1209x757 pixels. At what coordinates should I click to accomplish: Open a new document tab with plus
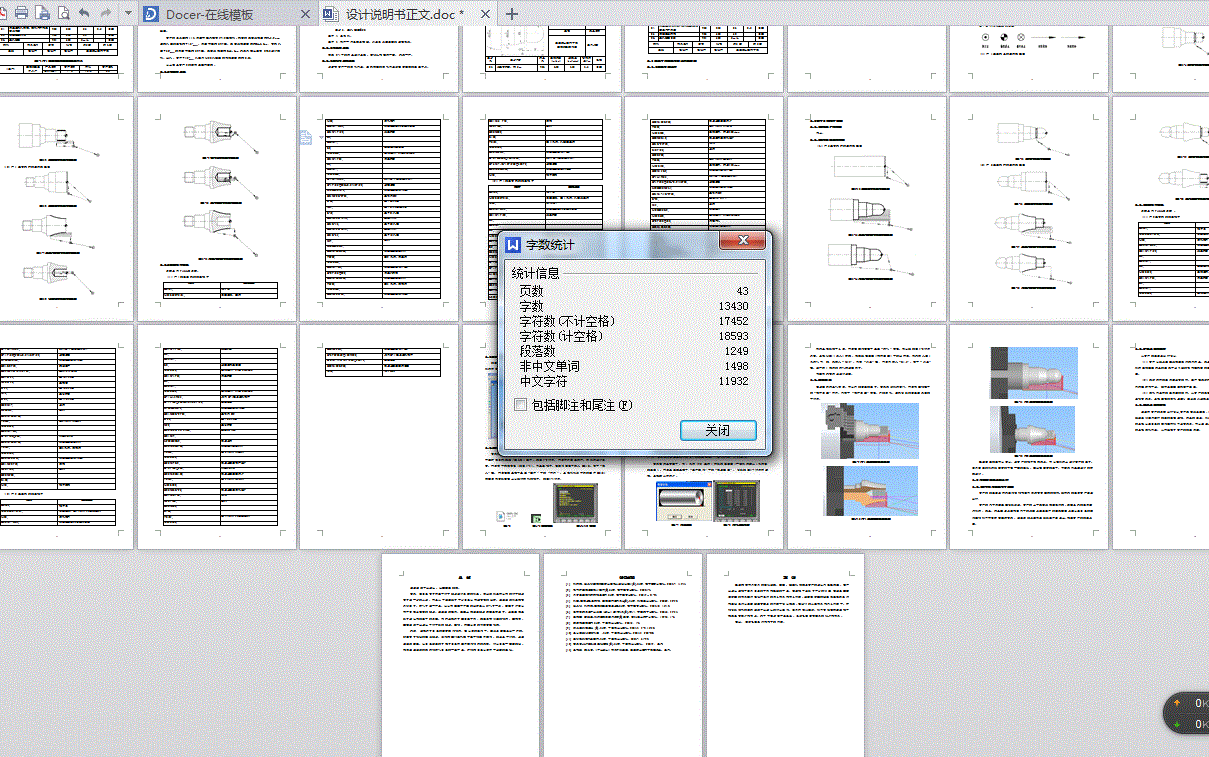(512, 14)
